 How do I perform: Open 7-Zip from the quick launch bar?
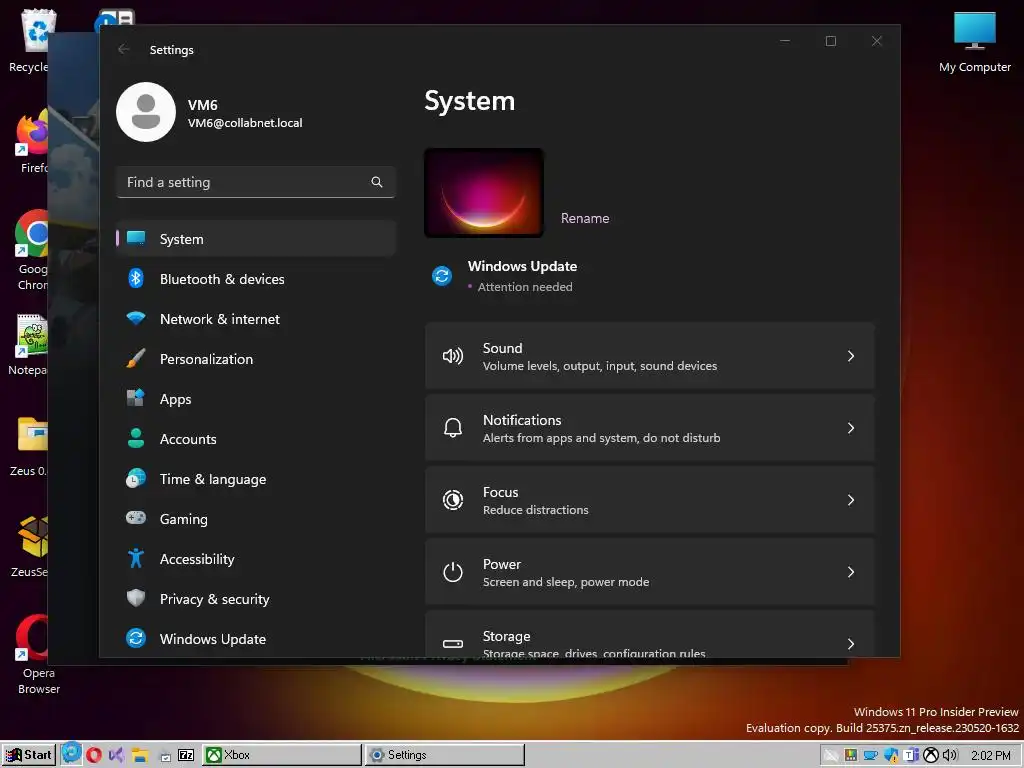[186, 755]
